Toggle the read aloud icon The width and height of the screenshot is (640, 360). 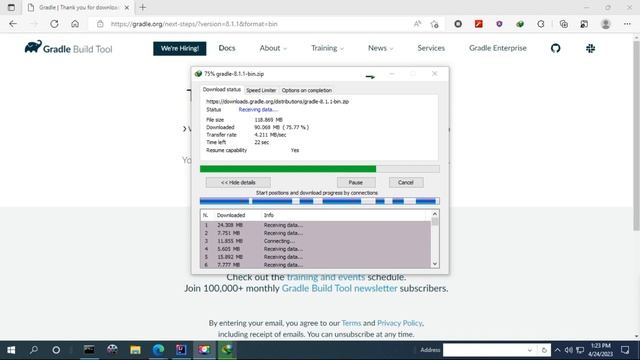click(417, 24)
